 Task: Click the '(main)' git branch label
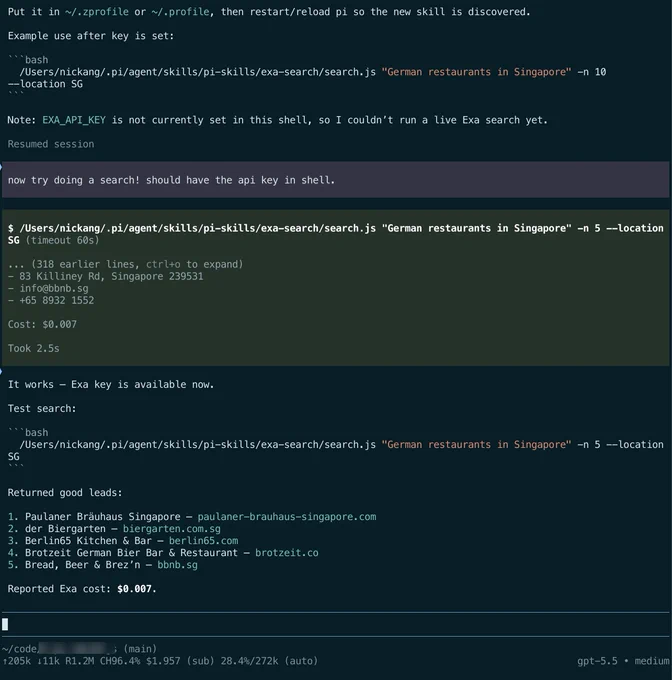[x=140, y=649]
